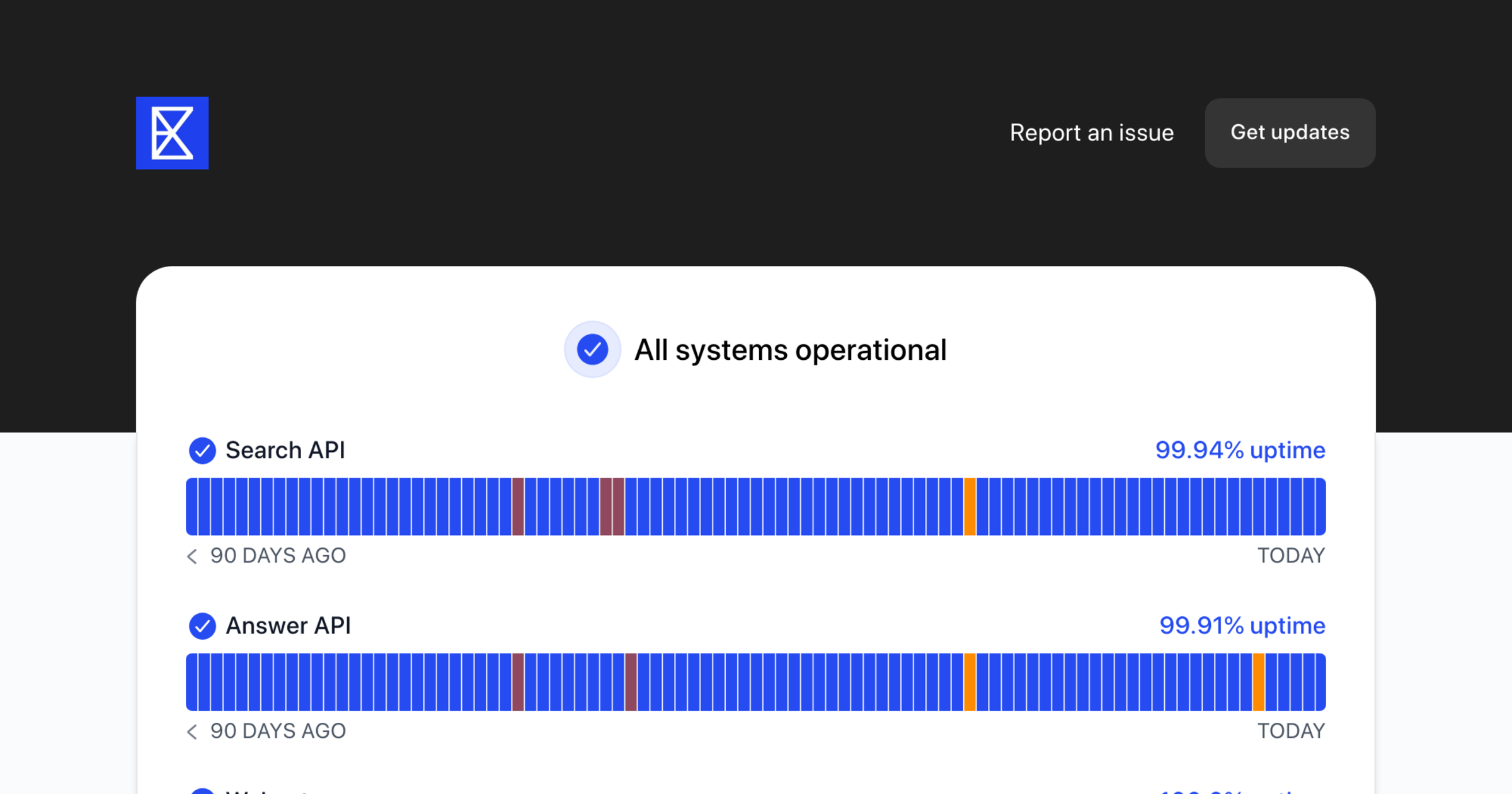Select the double dark red bars in Search API
The height and width of the screenshot is (794, 1512).
pyautogui.click(x=612, y=507)
